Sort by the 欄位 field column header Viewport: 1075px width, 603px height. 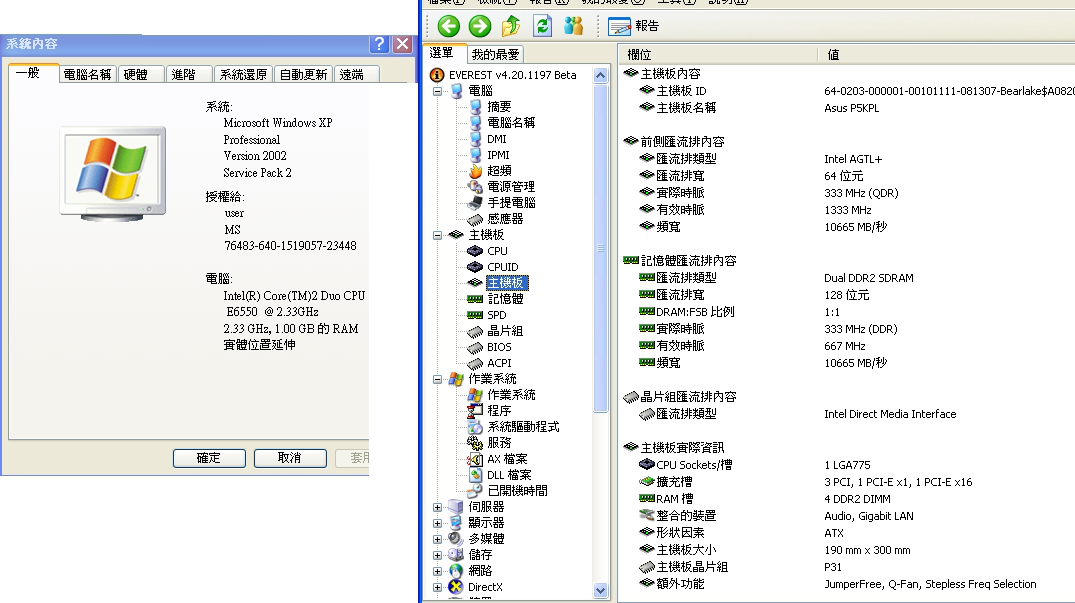click(x=719, y=54)
